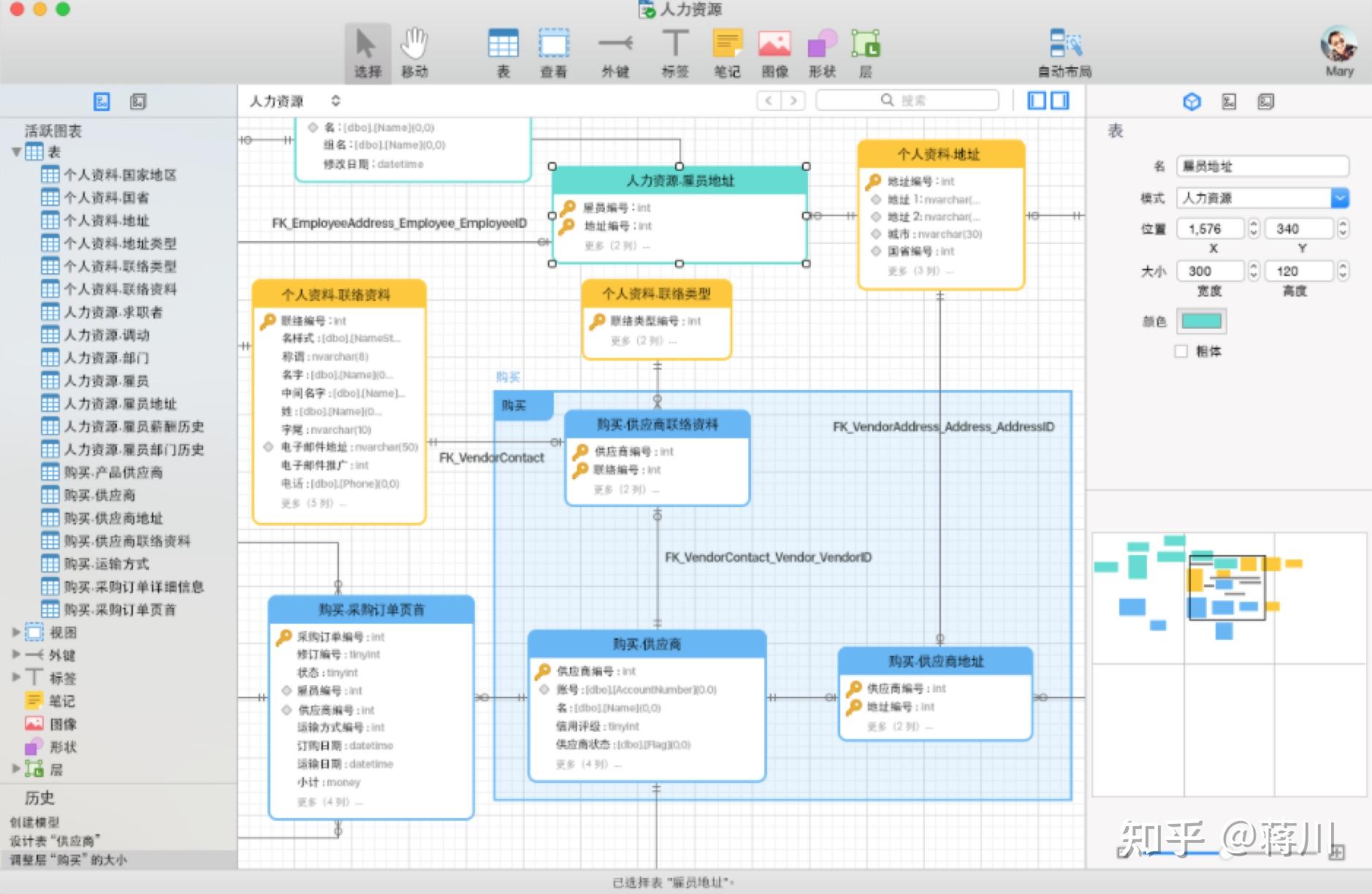Click the 颜色 table color swatch
The height and width of the screenshot is (894, 1372).
1200,321
